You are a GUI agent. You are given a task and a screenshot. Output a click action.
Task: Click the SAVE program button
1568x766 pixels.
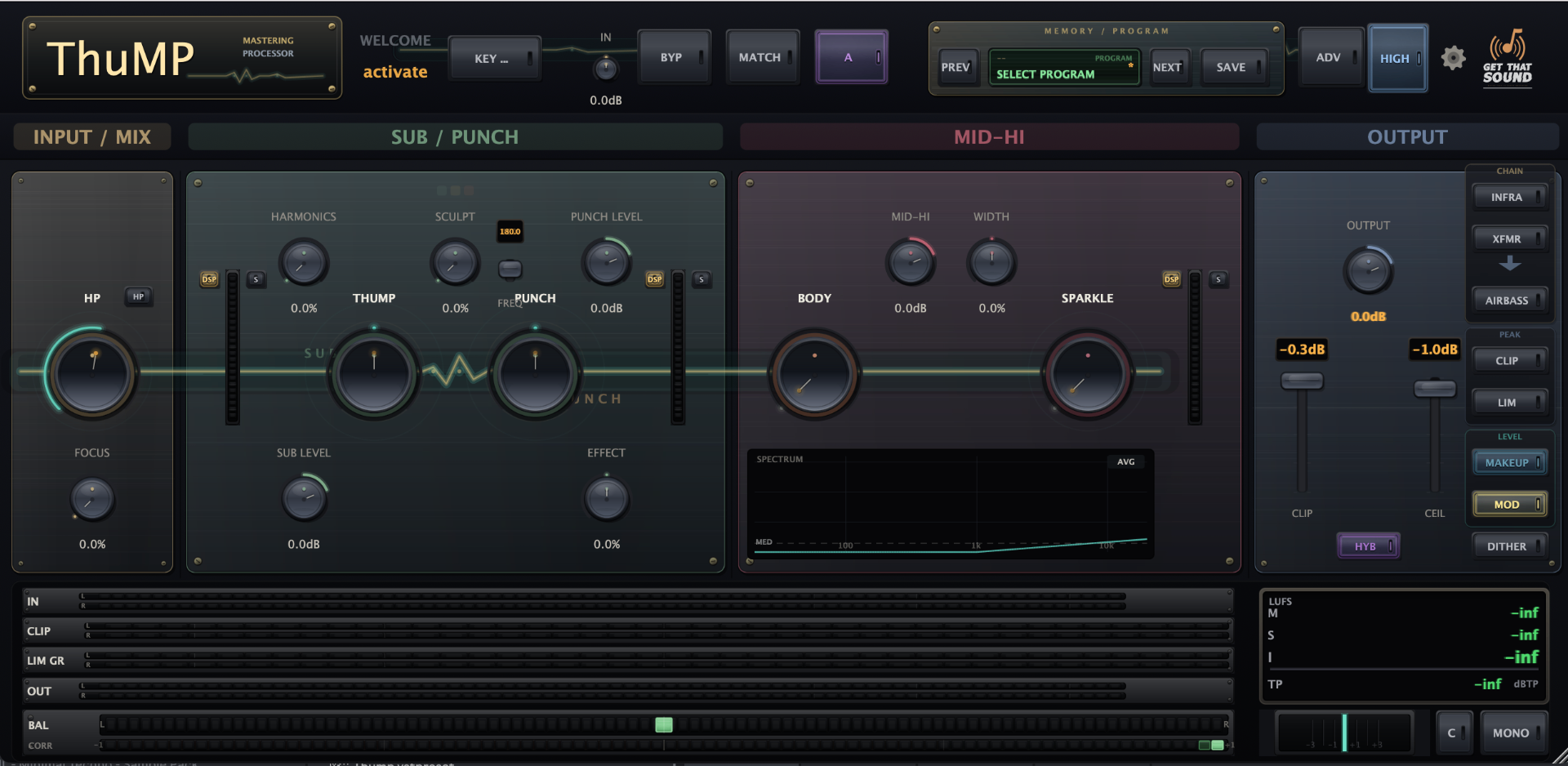click(1234, 67)
